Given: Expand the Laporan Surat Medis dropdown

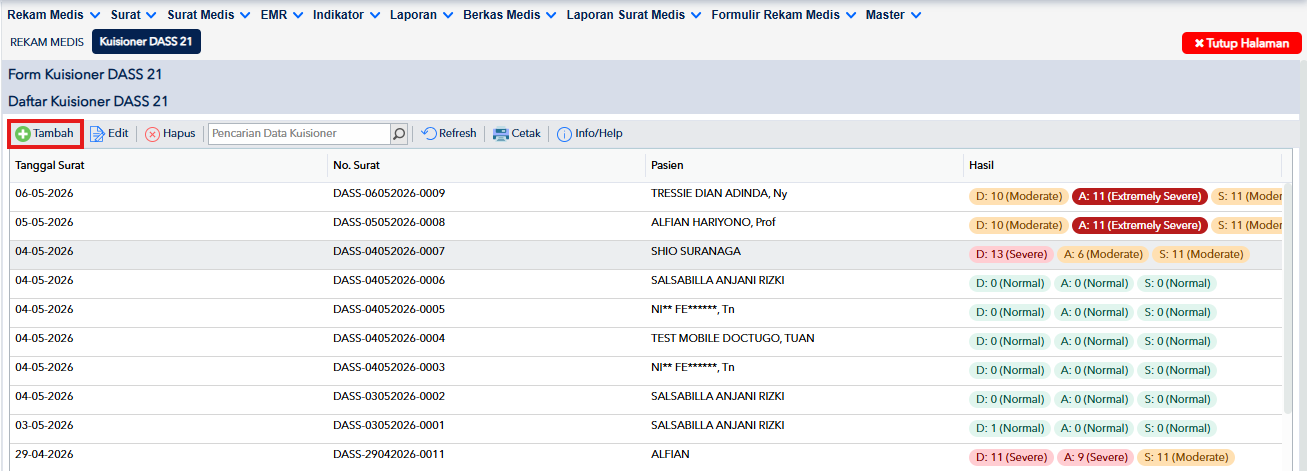Looking at the screenshot, I should pyautogui.click(x=634, y=15).
